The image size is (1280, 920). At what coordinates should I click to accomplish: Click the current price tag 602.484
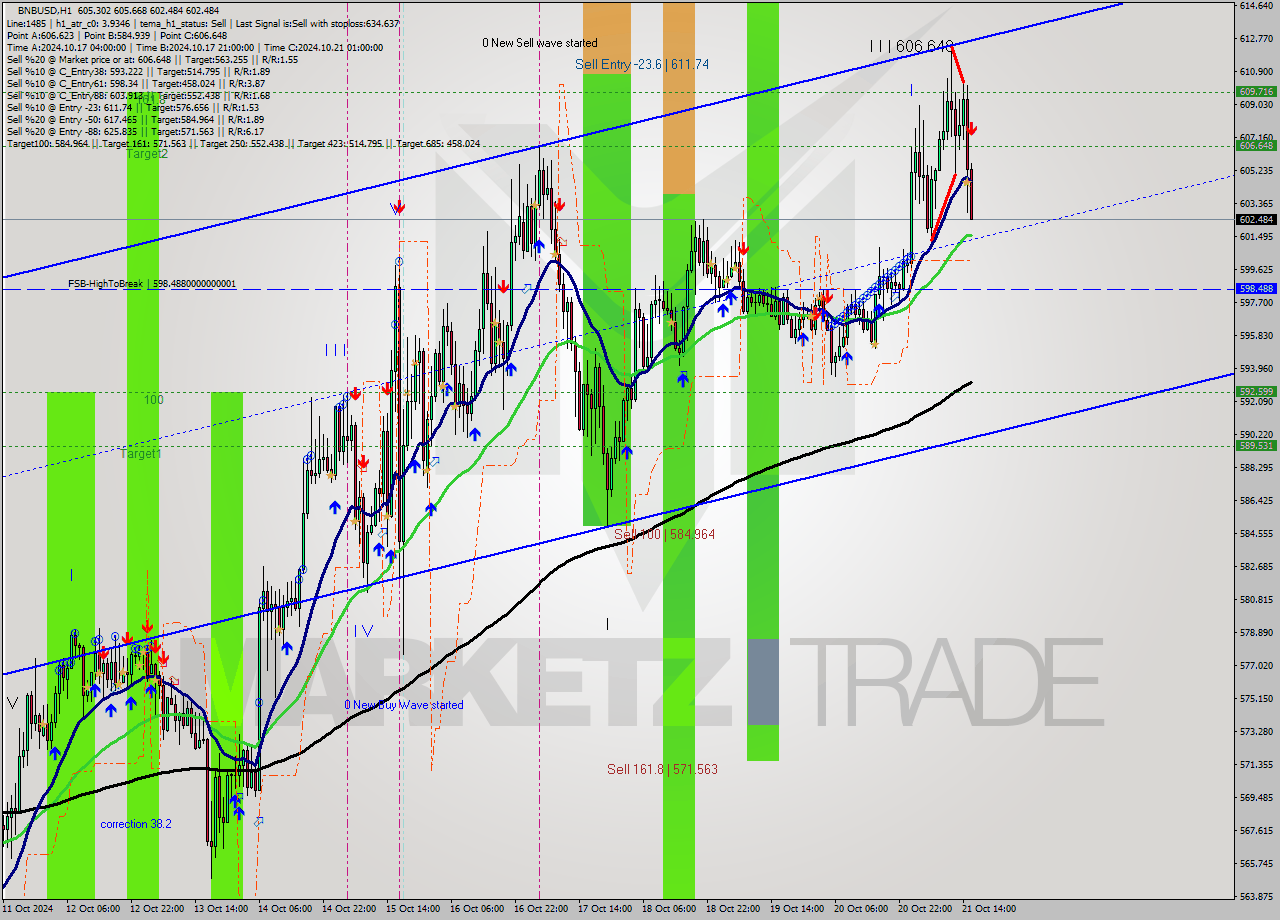tap(1256, 219)
